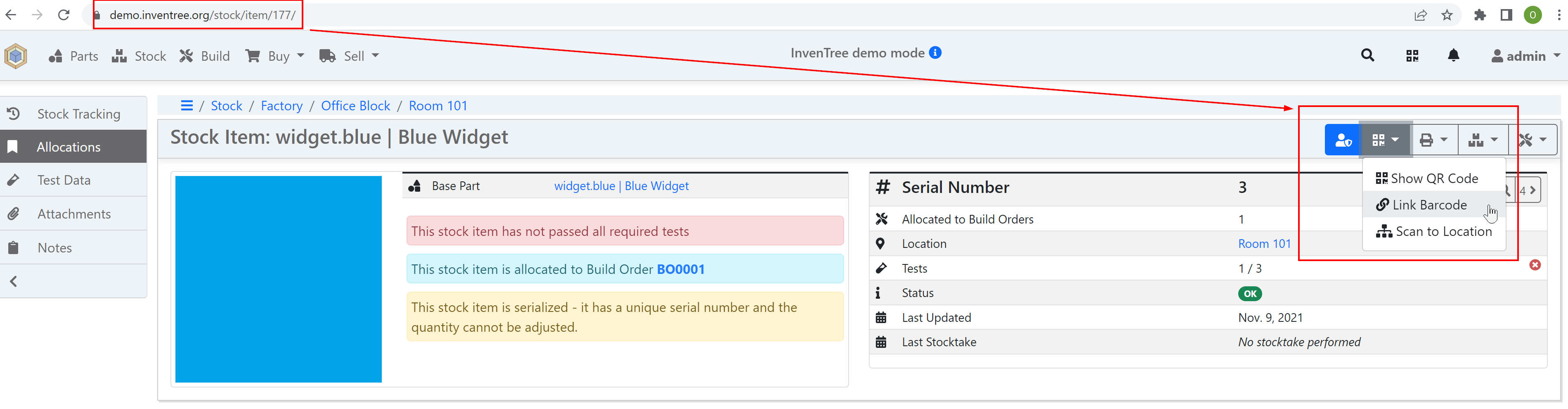The height and width of the screenshot is (409, 1568).
Task: Reload the page
Action: coord(64,14)
